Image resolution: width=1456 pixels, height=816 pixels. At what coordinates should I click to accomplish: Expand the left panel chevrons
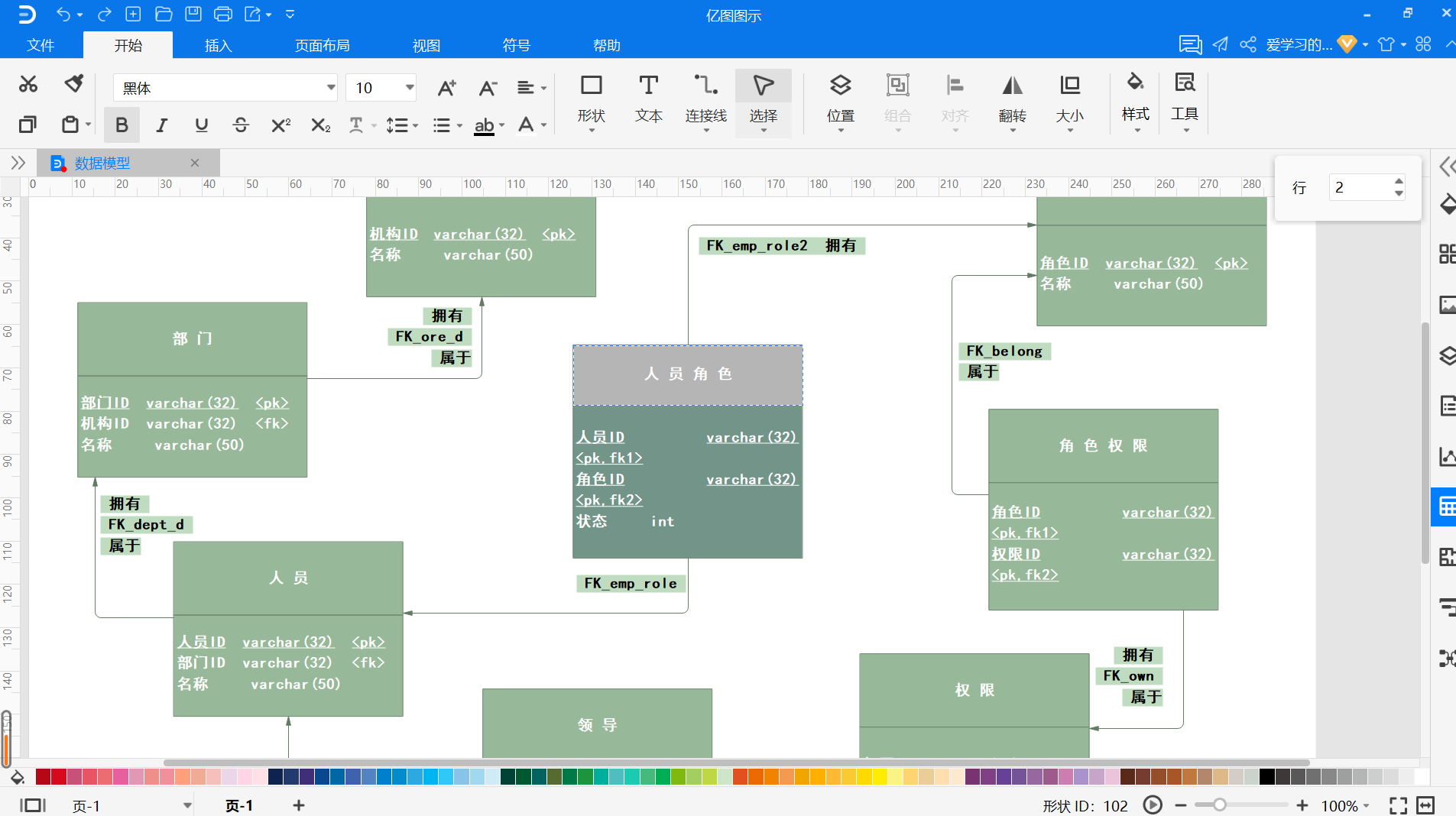(x=18, y=163)
